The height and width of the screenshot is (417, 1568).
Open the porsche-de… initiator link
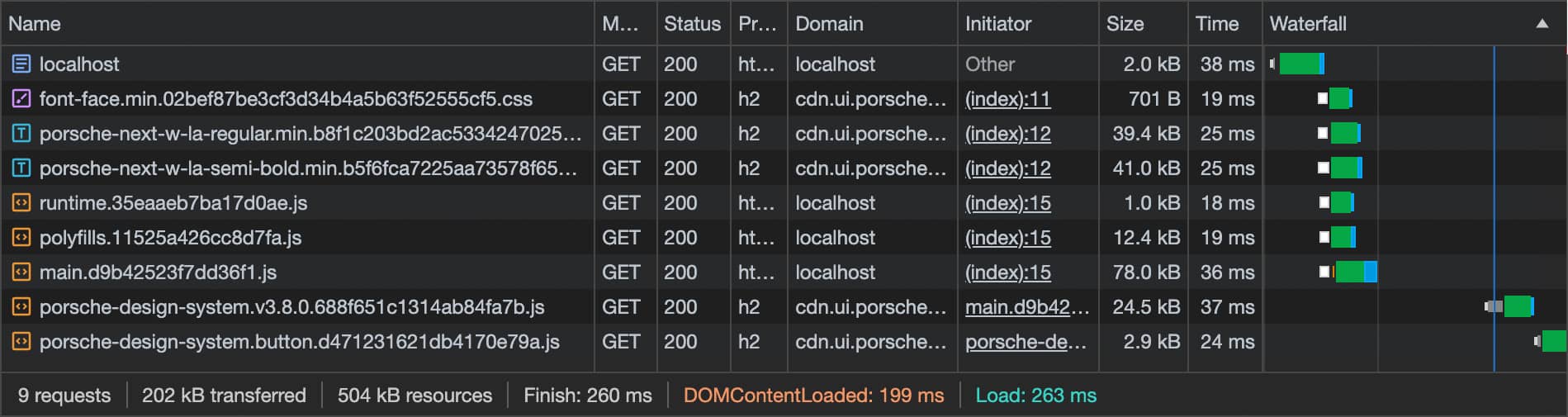[1026, 342]
